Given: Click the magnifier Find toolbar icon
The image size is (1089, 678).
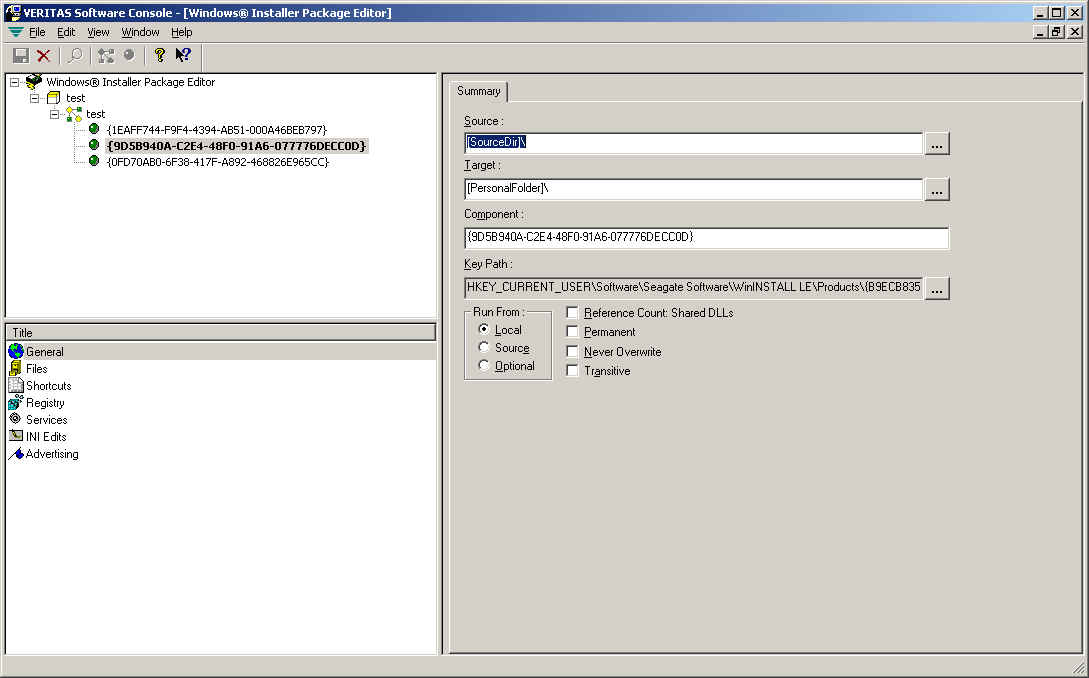Looking at the screenshot, I should pyautogui.click(x=75, y=56).
